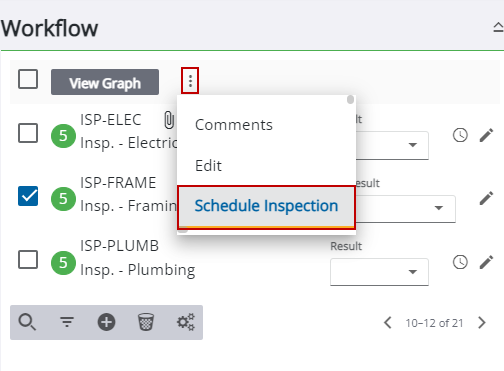Open the filter icon in toolbar
This screenshot has height=371, width=504.
[67, 322]
